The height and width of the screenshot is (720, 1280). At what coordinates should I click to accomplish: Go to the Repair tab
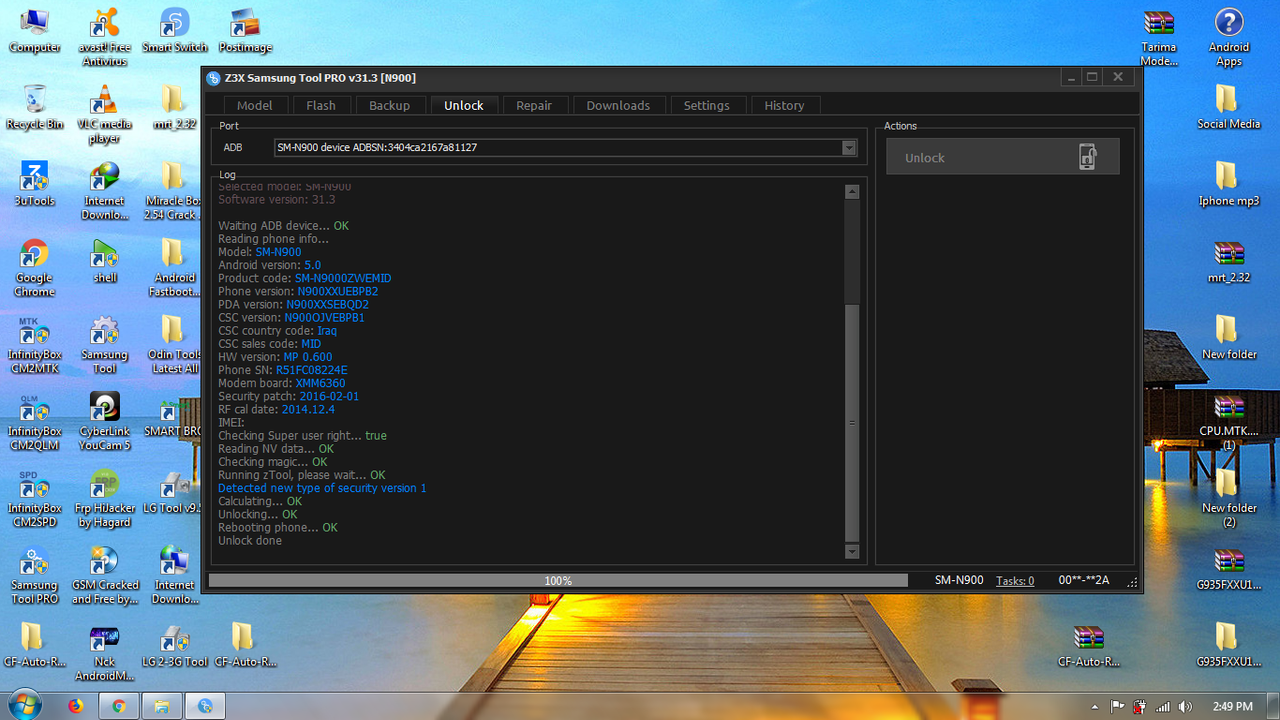pos(534,105)
